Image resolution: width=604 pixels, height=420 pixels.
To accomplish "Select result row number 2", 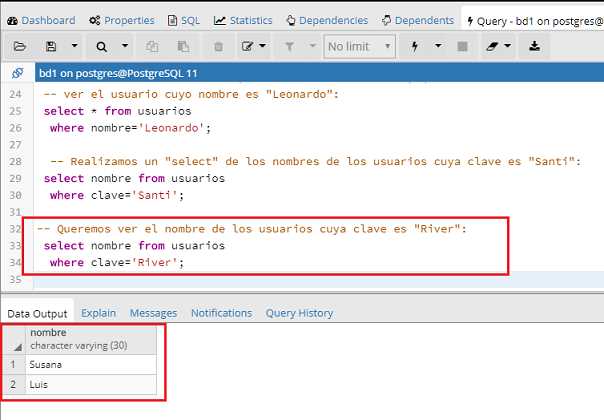I will (x=14, y=385).
